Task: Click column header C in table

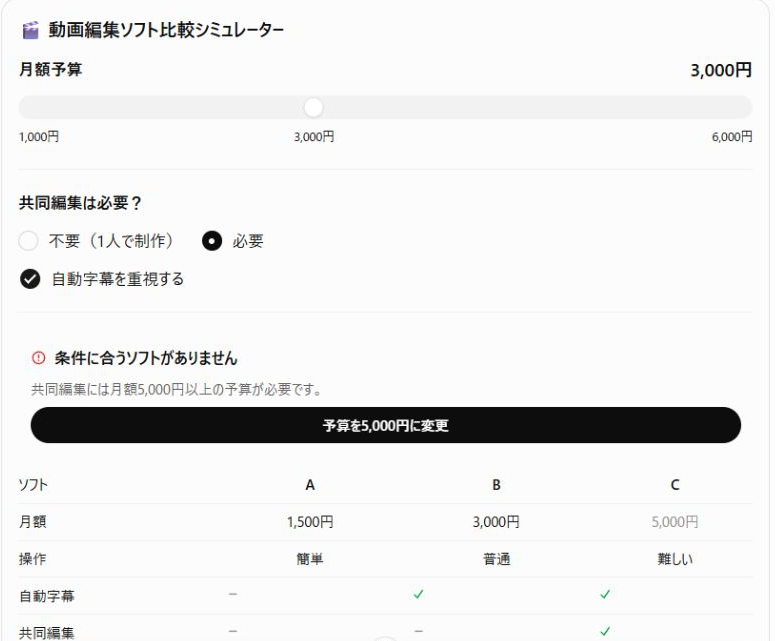Action: 675,485
